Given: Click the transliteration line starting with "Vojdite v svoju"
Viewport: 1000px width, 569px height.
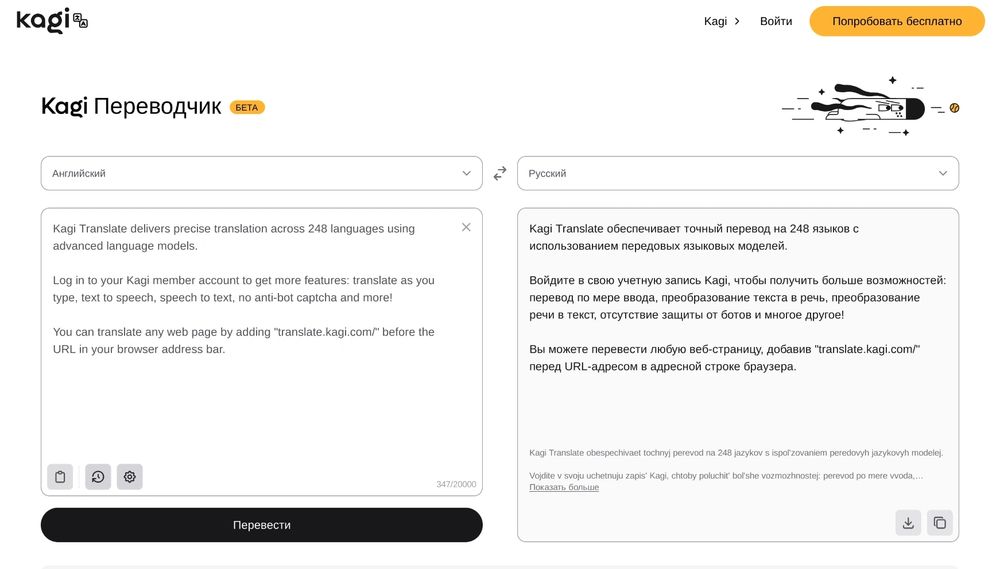Looking at the screenshot, I should click(x=726, y=476).
